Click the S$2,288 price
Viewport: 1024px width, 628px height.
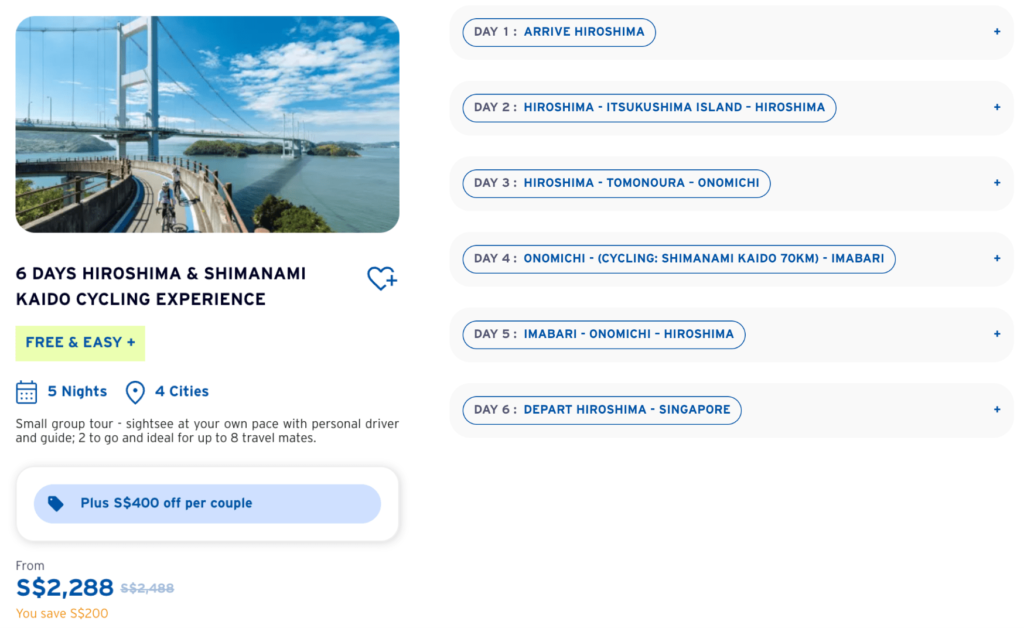(65, 588)
